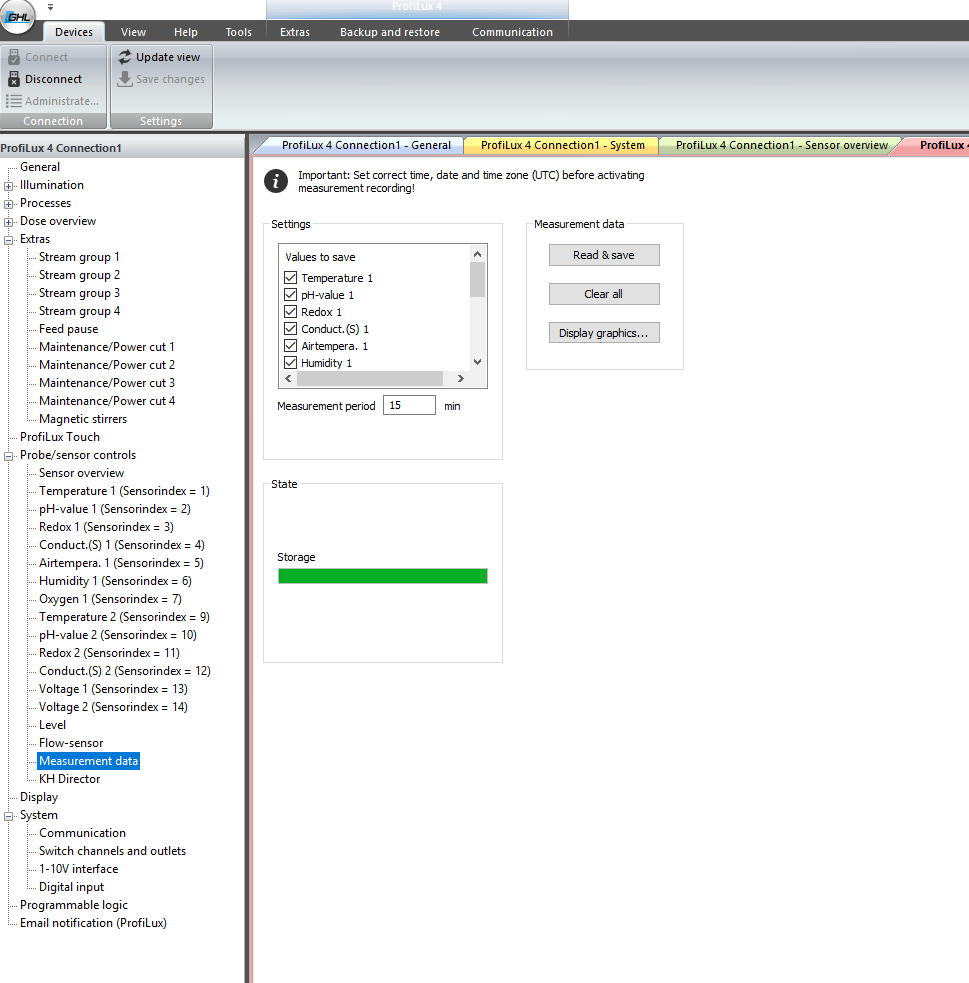Toggle the Redox 1 checkbox

[290, 312]
